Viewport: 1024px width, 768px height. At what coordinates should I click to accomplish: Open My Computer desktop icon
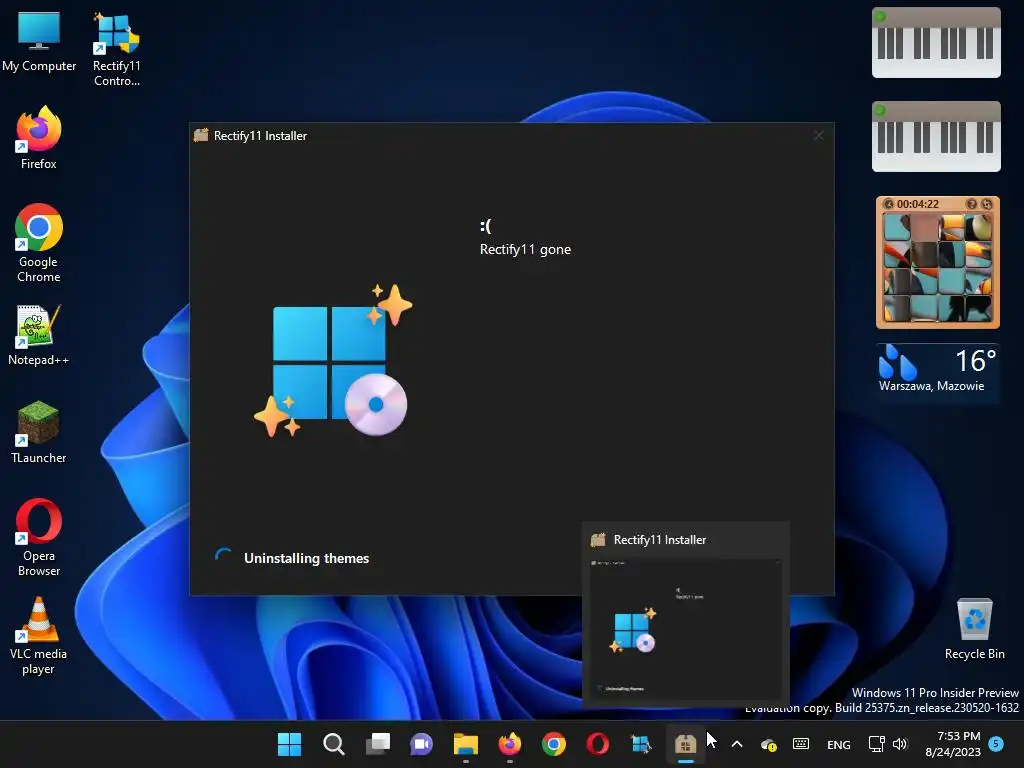click(x=39, y=40)
